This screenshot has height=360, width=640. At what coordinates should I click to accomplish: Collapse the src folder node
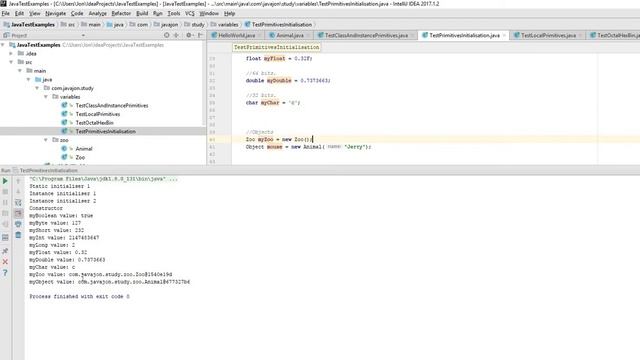click(11, 62)
